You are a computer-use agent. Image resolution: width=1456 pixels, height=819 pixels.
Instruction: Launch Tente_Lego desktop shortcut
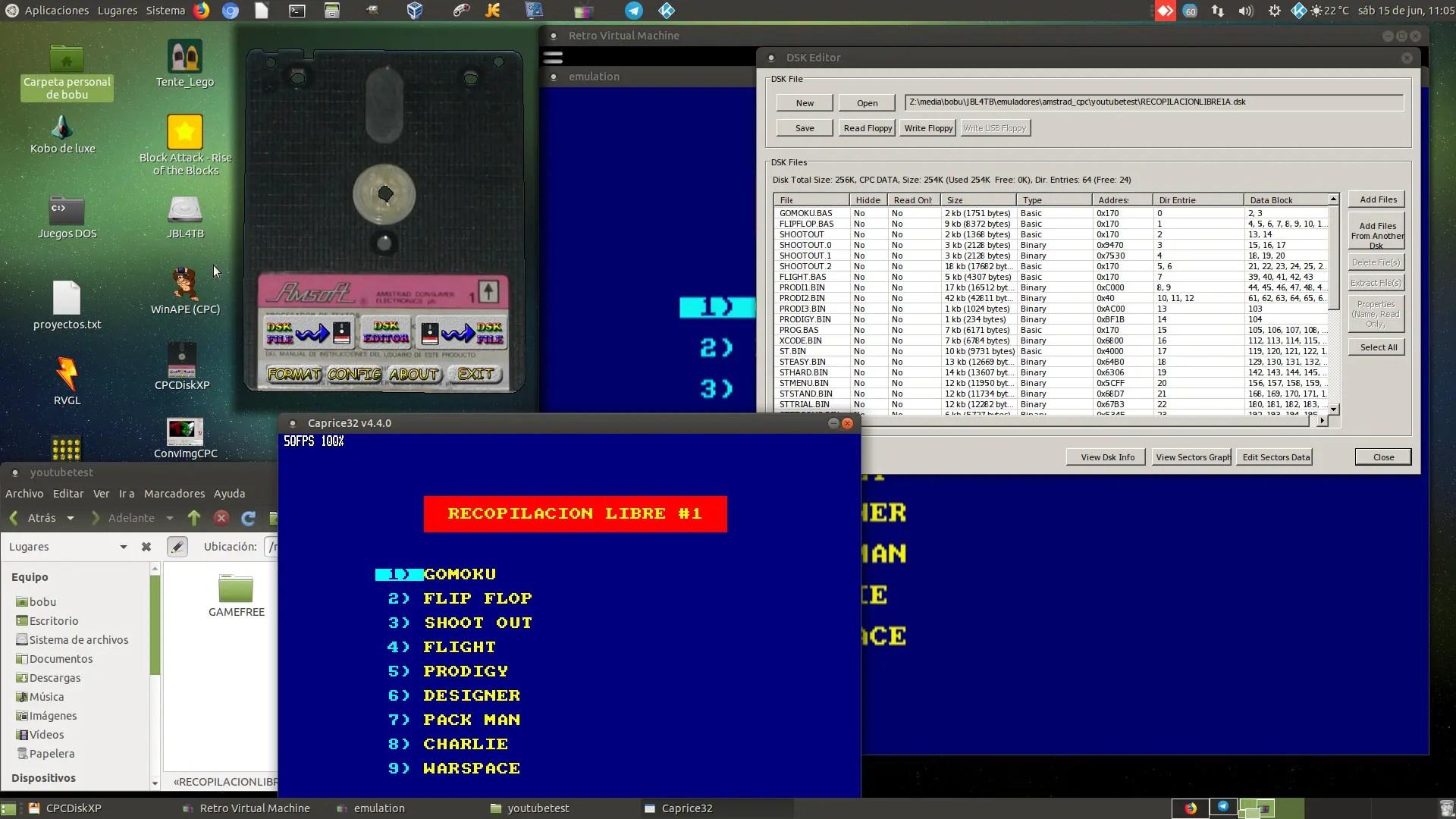coord(185,64)
